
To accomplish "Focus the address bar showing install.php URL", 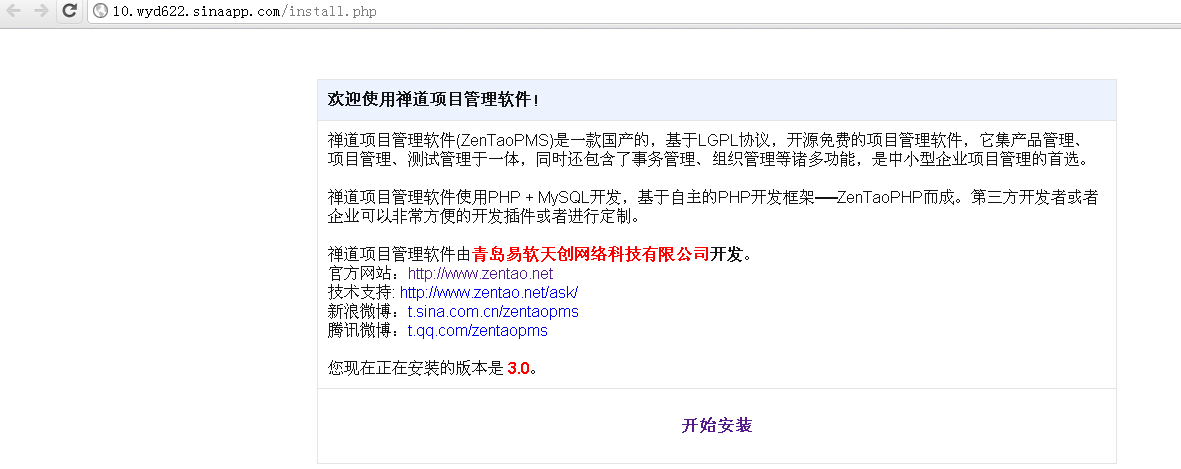I will coord(633,11).
